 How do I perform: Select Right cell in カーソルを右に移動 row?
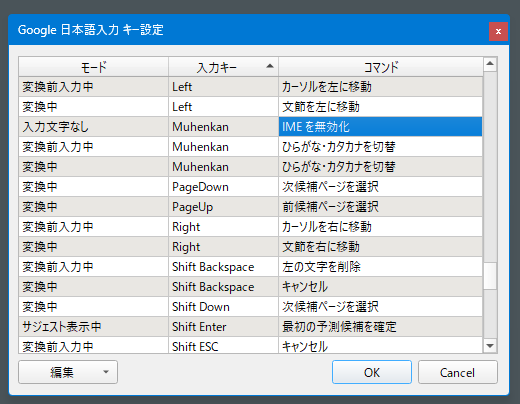click(x=223, y=227)
